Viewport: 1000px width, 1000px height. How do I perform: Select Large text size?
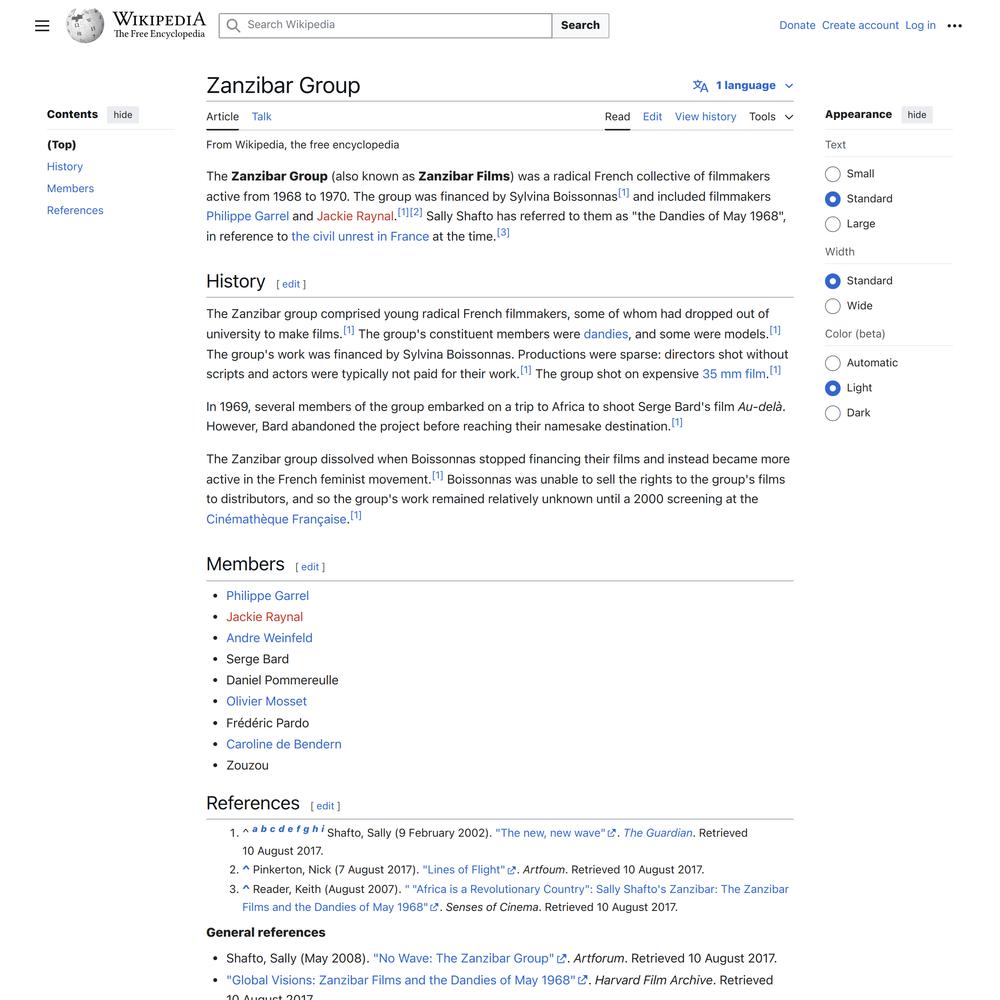[832, 224]
